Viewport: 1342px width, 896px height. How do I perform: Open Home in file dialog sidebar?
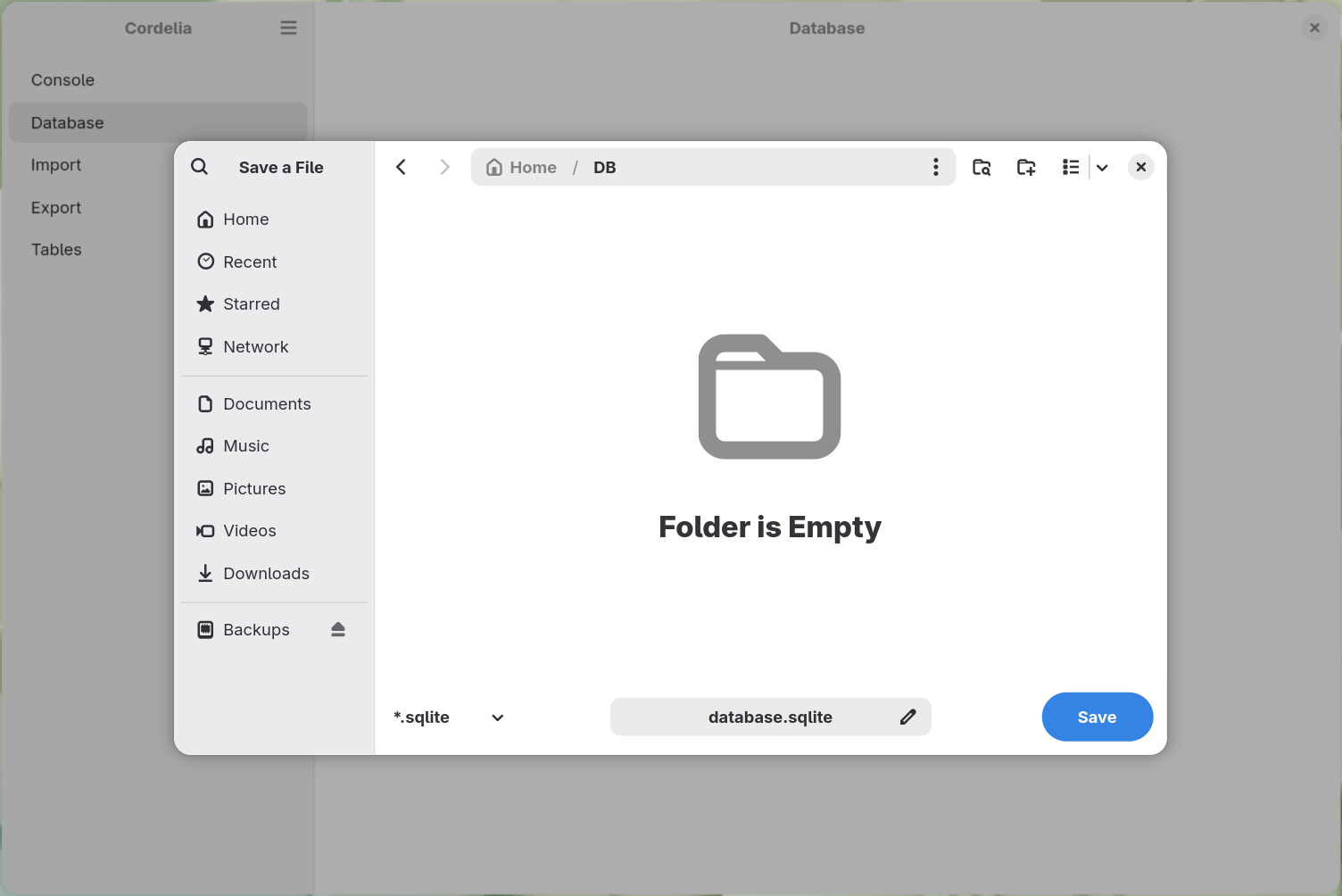tap(275, 220)
